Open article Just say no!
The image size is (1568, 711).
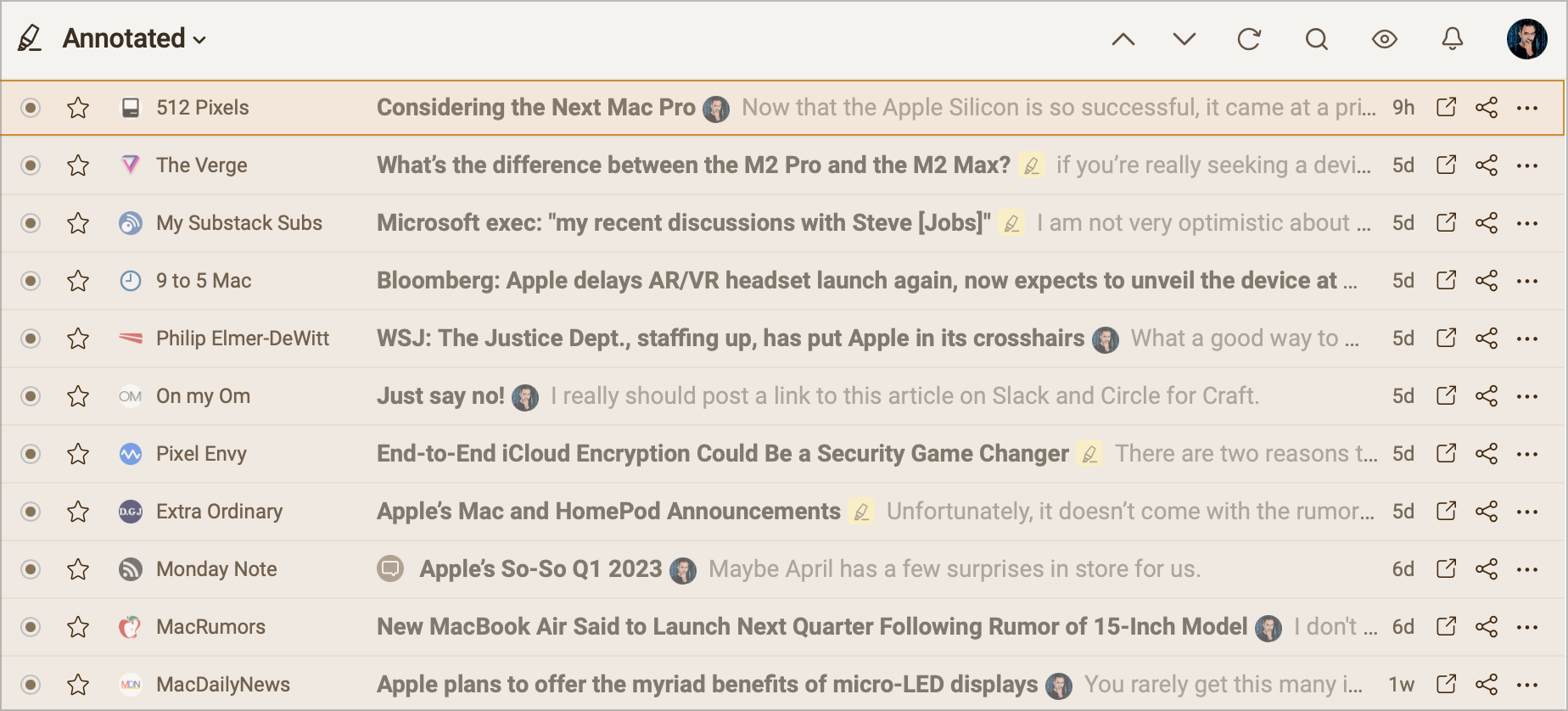(x=440, y=395)
